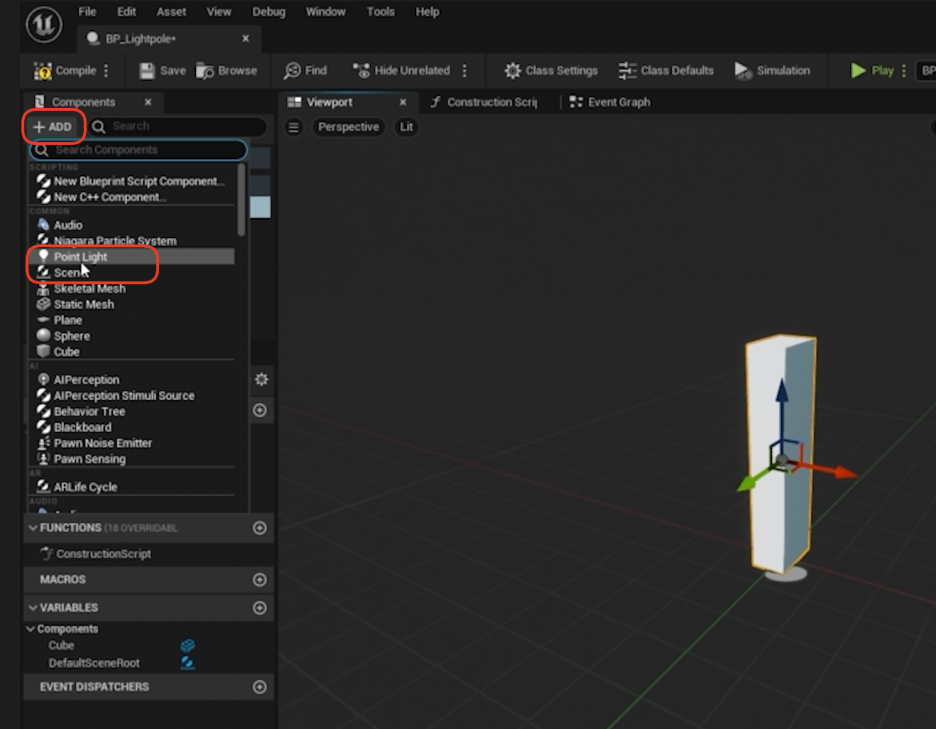Open the Help menu
936x729 pixels.
tap(427, 11)
